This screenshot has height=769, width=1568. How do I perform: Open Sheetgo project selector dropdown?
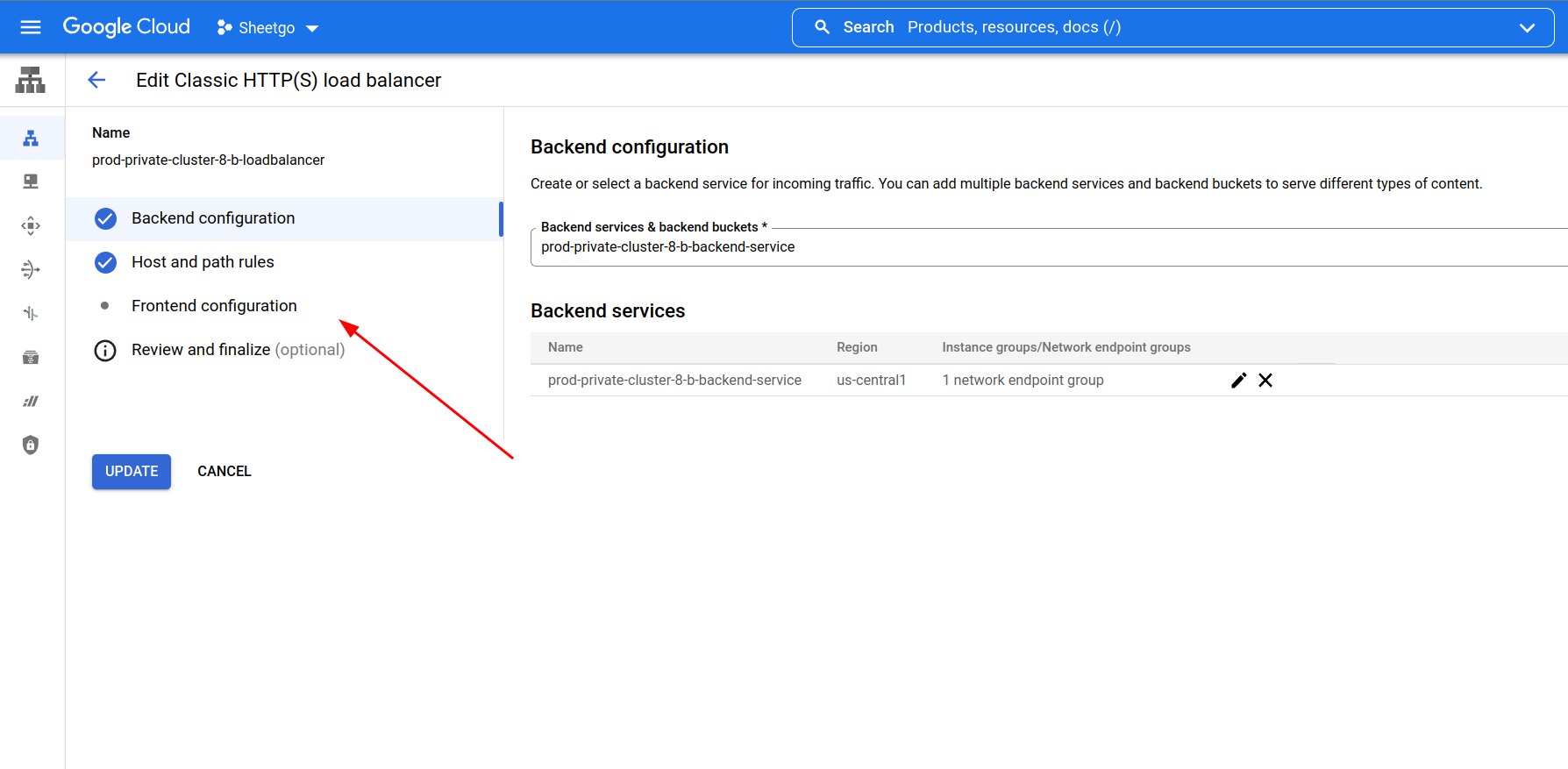pos(267,28)
